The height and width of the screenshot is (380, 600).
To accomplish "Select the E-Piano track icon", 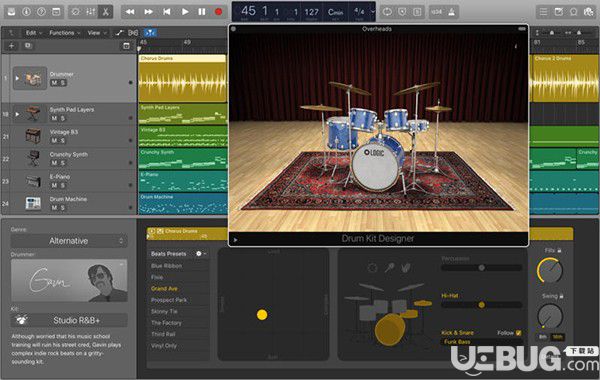I will click(x=33, y=181).
